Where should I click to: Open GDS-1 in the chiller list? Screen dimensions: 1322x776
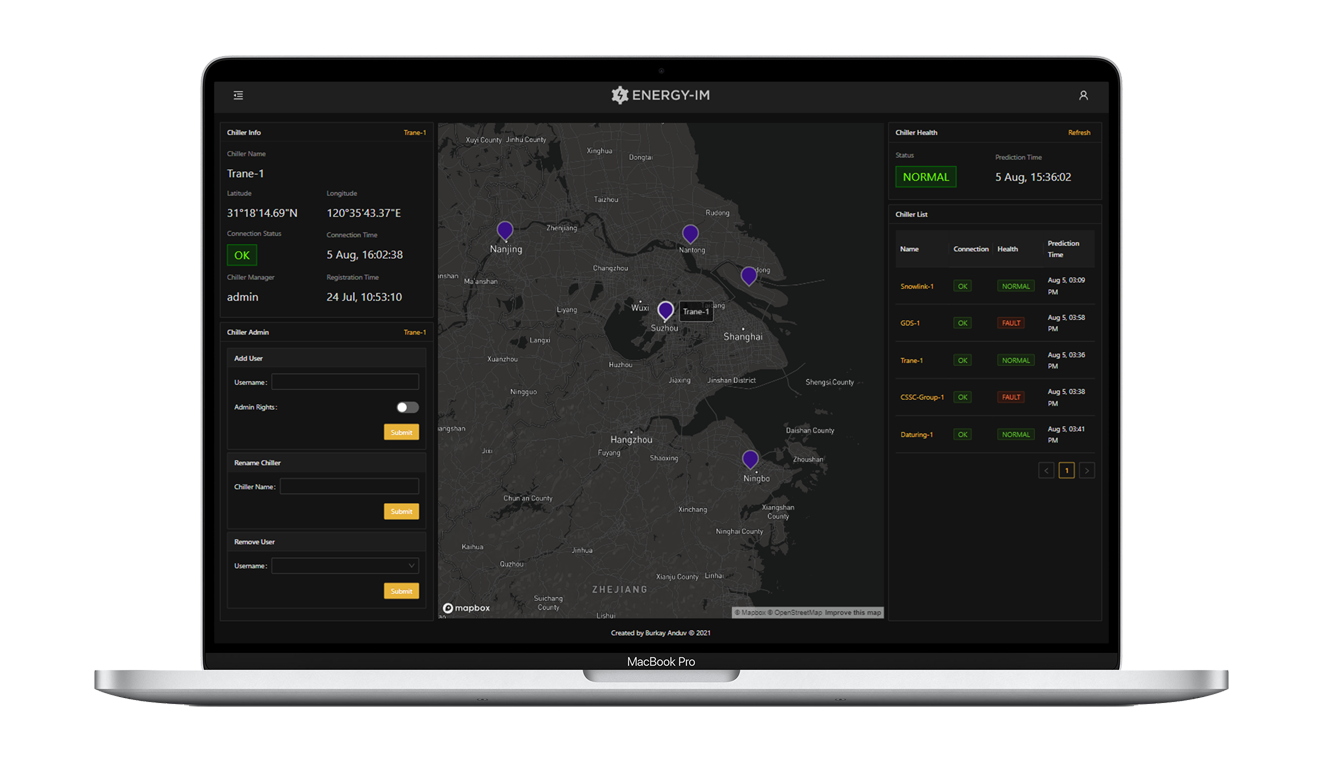[910, 323]
